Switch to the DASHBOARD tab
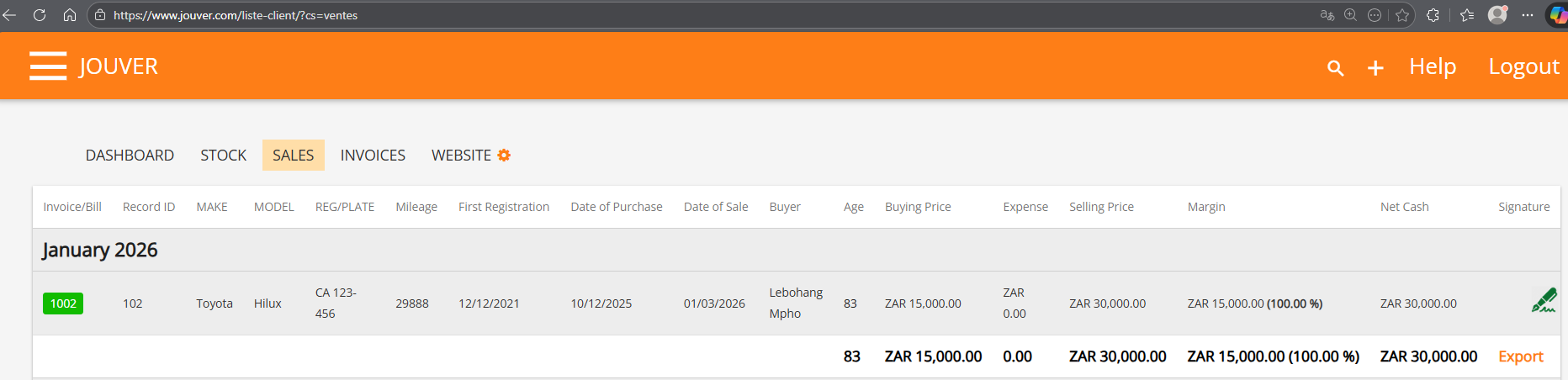 tap(130, 156)
